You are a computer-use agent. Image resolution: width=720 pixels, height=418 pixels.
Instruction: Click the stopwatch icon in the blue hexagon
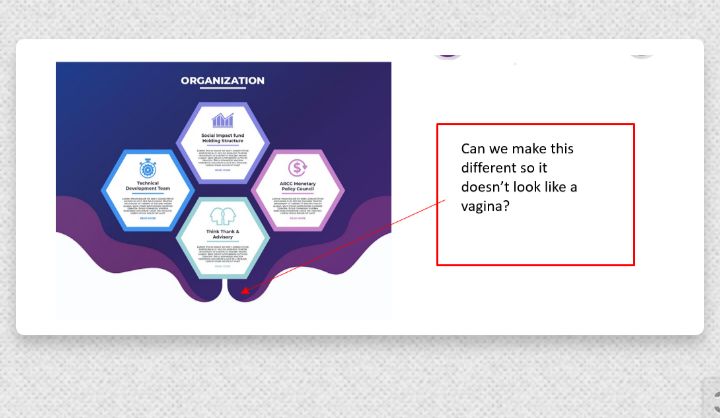coord(148,168)
